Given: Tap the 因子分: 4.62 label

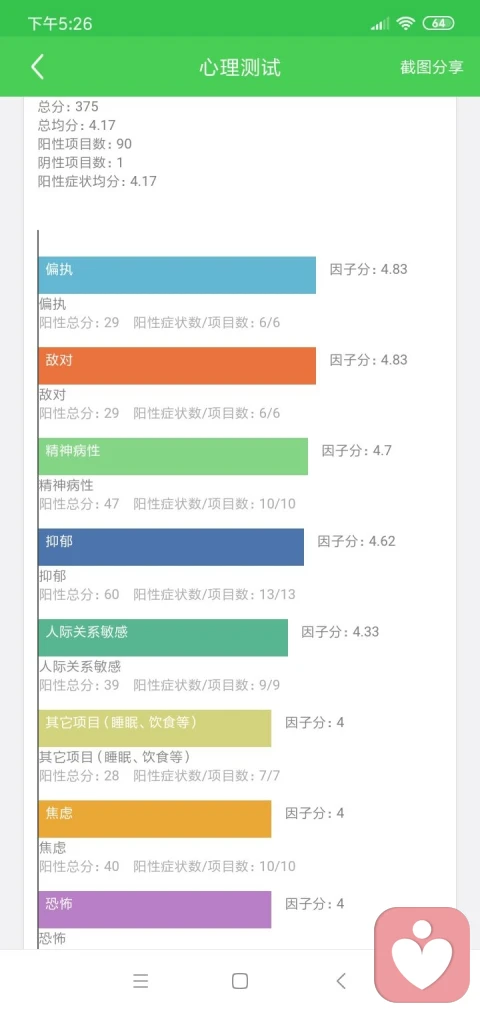Looking at the screenshot, I should click(x=356, y=541).
